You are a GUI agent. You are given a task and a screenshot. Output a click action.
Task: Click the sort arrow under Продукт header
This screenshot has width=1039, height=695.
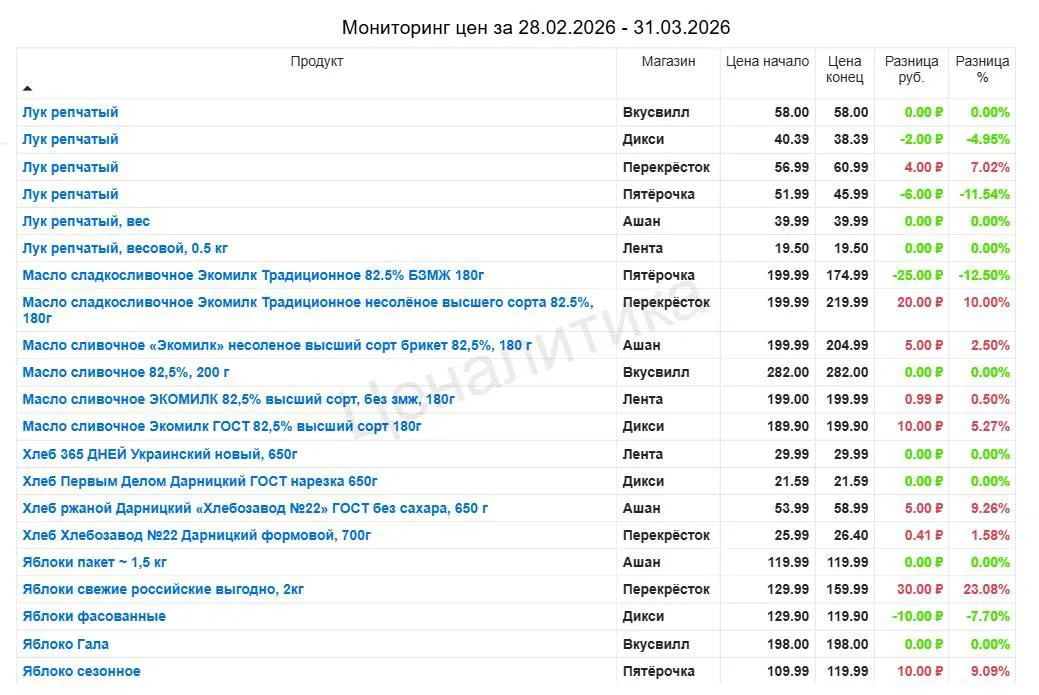coord(27,88)
